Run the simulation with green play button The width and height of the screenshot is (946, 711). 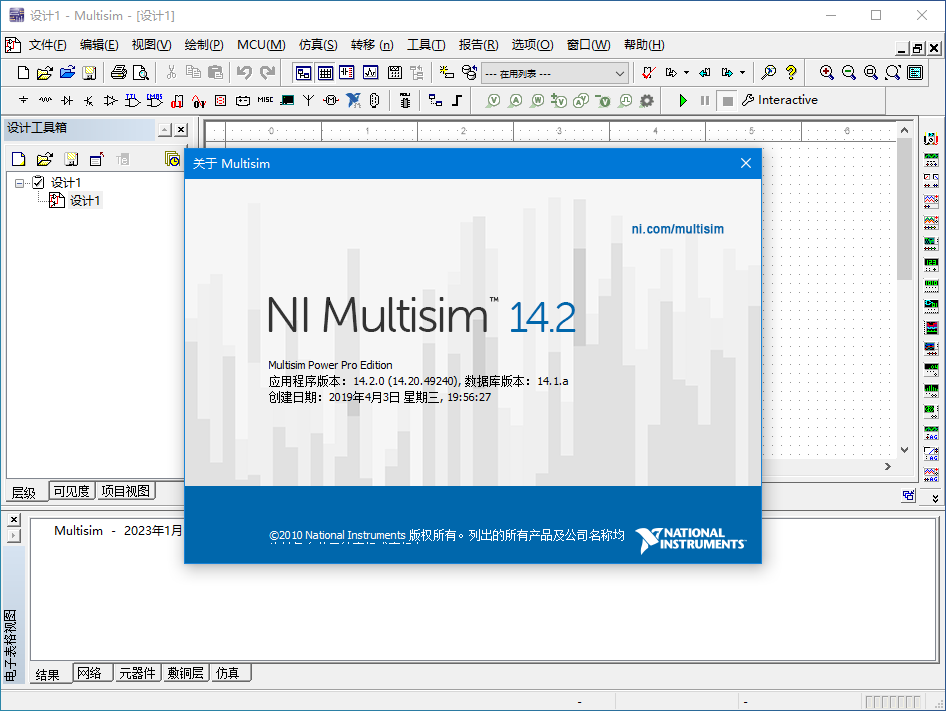pyautogui.click(x=682, y=100)
